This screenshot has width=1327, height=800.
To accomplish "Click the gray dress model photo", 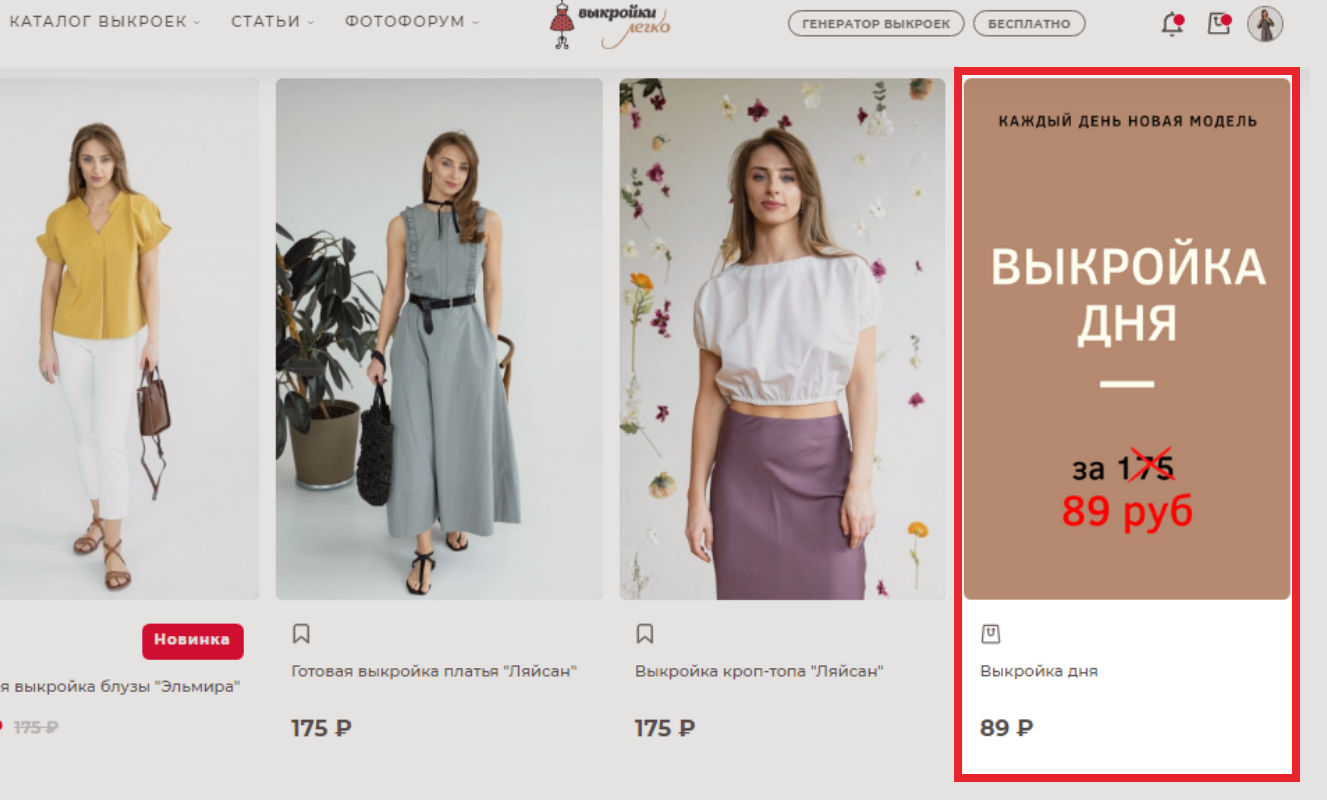I will pos(439,339).
